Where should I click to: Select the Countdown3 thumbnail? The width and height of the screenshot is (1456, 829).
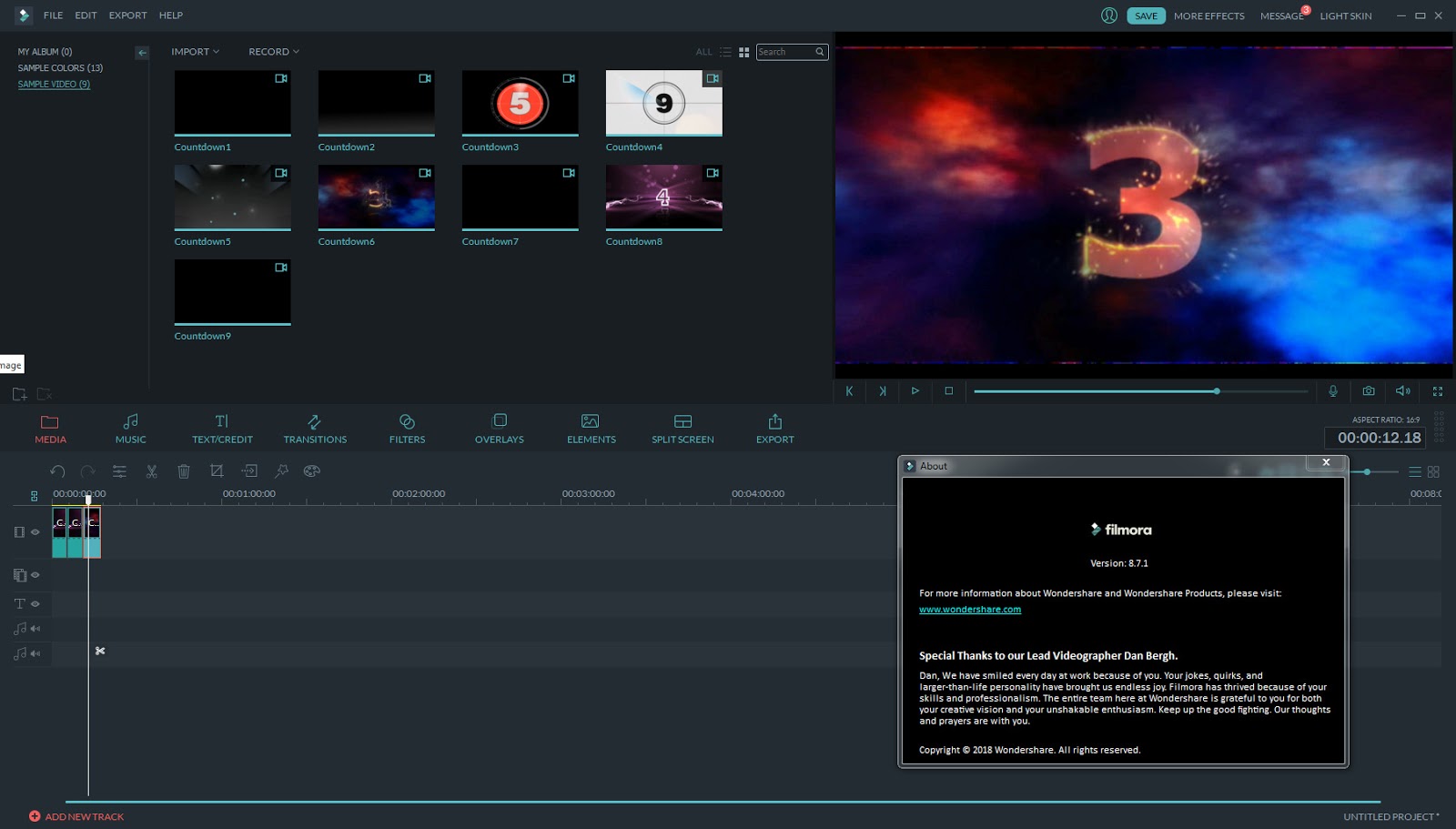point(520,104)
